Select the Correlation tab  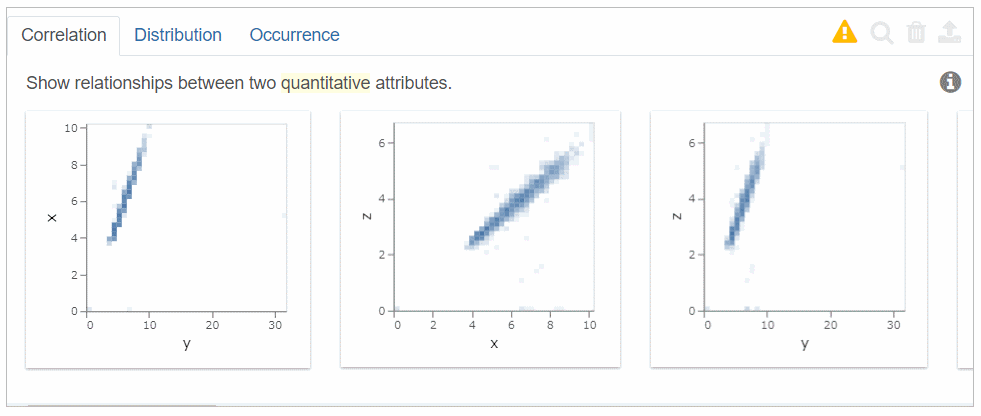point(64,36)
